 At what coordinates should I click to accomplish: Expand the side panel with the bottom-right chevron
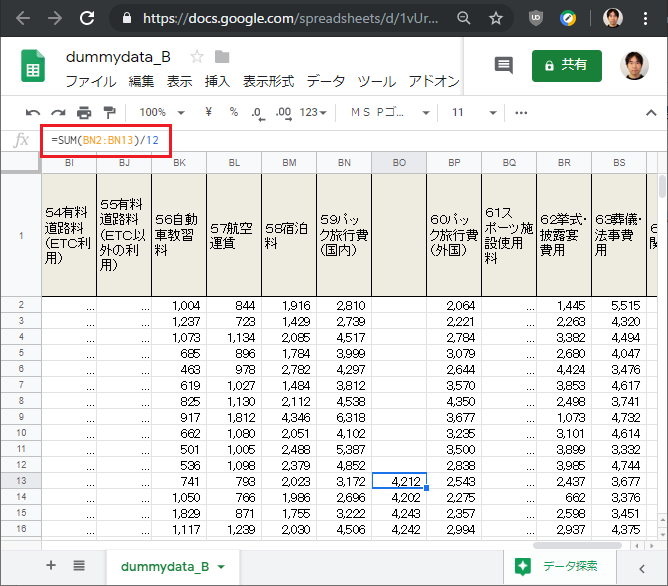pyautogui.click(x=642, y=569)
